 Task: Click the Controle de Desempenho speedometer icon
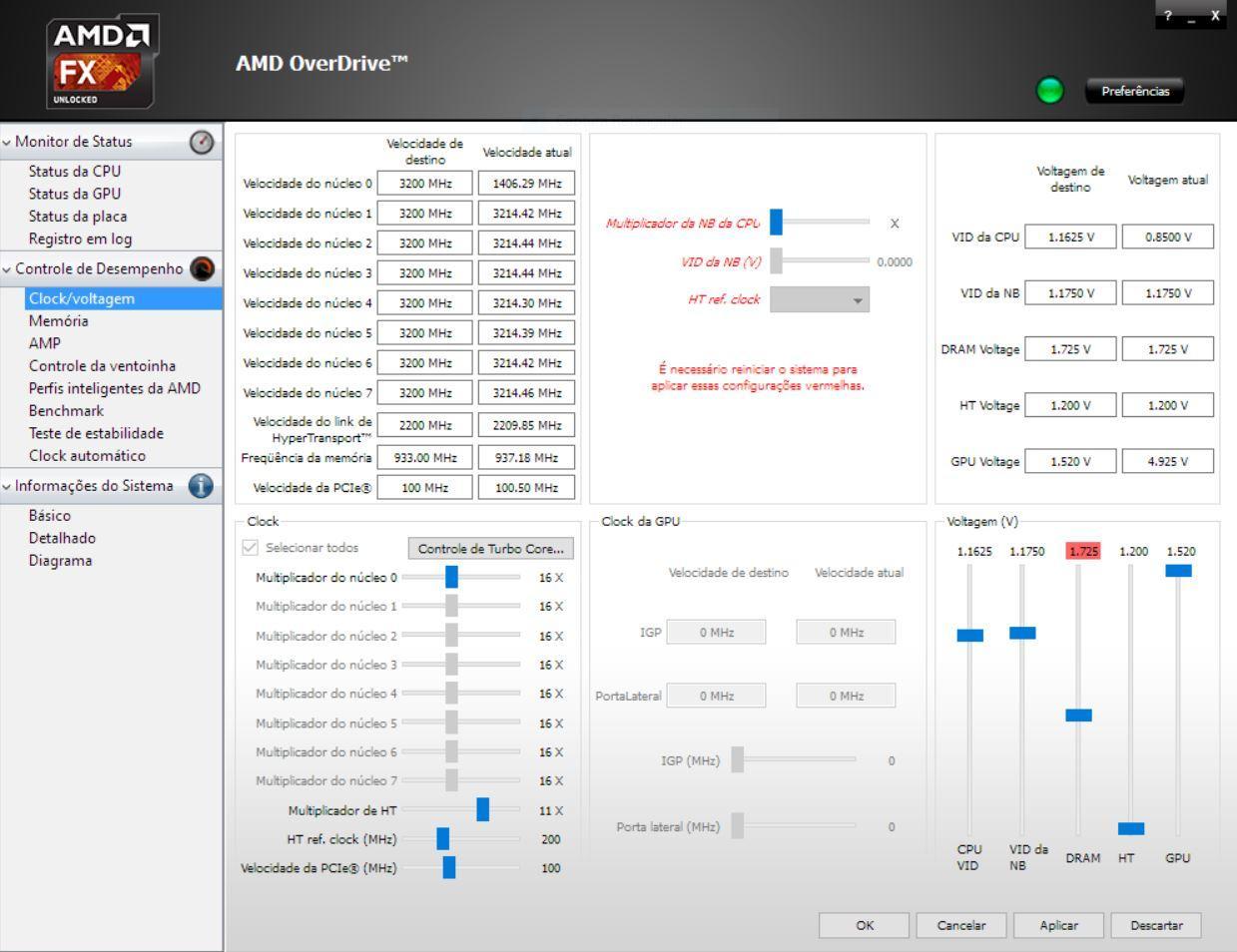point(202,268)
